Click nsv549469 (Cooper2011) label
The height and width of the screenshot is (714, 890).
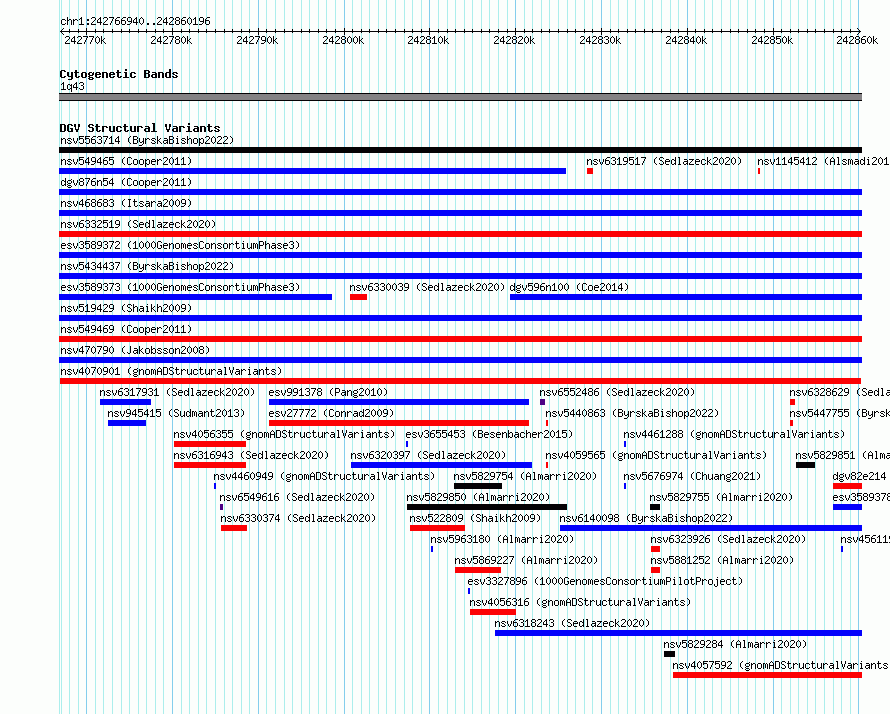pos(126,329)
